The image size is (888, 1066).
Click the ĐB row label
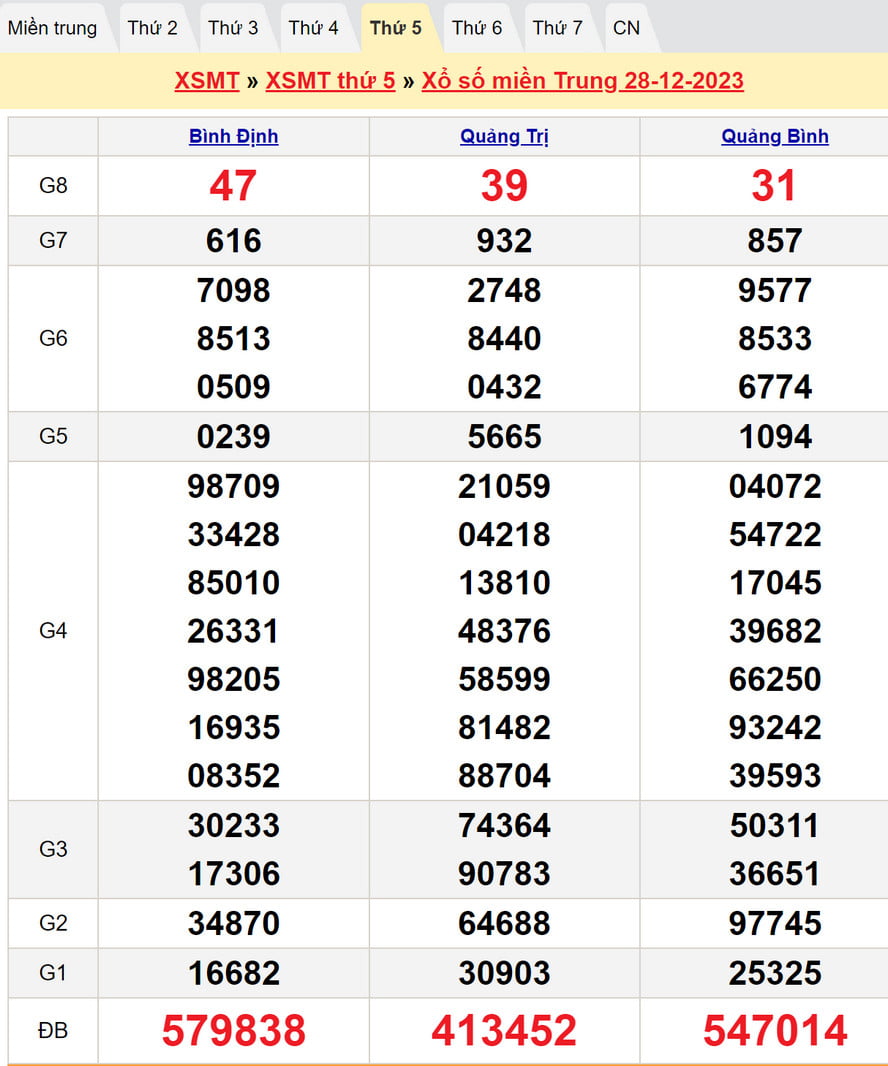pyautogui.click(x=53, y=1031)
